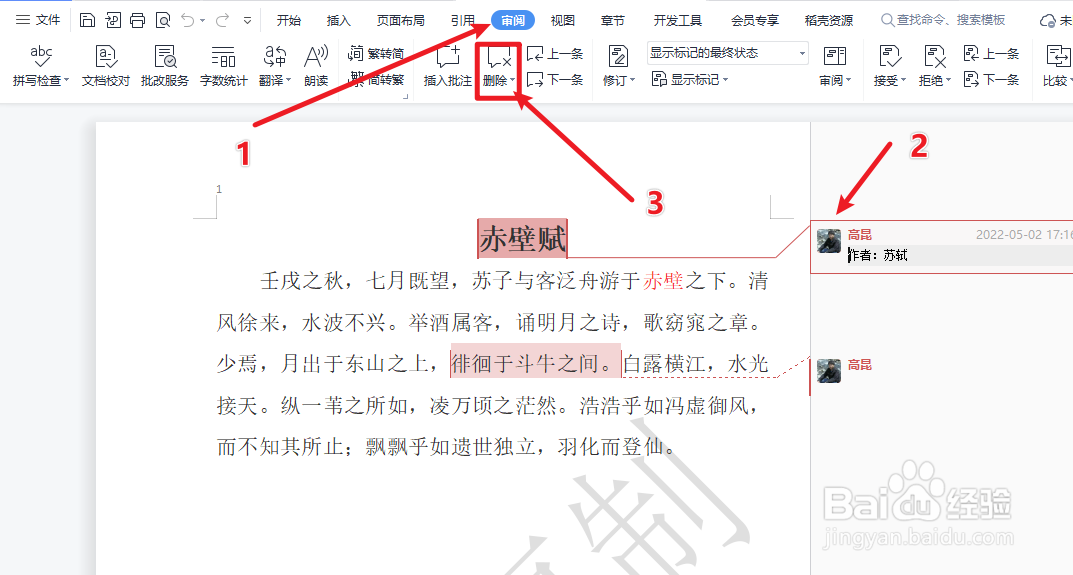Switch to the 插入 tab
The image size is (1073, 575).
339,21
